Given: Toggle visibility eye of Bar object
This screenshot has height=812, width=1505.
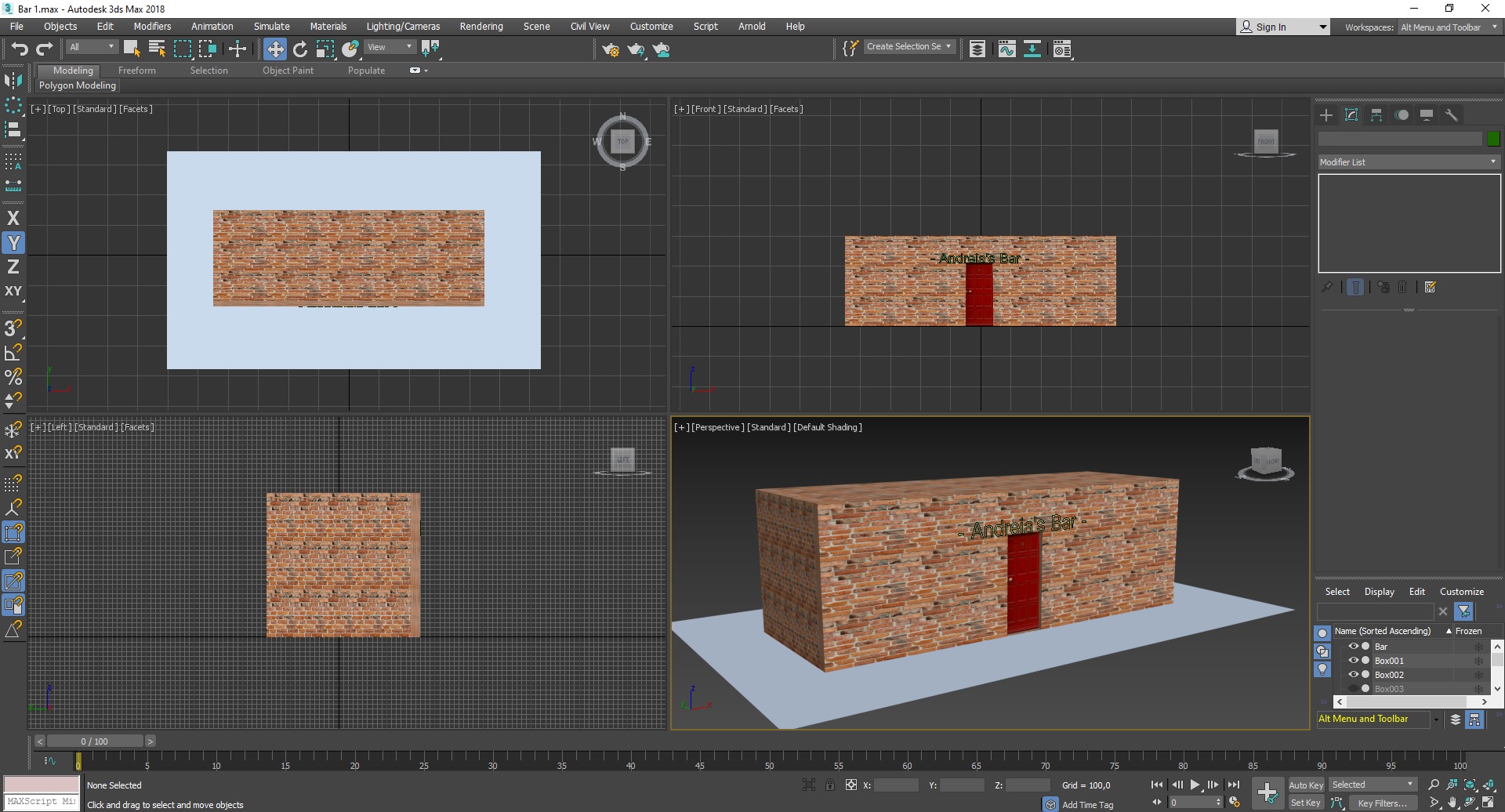Looking at the screenshot, I should tap(1353, 647).
